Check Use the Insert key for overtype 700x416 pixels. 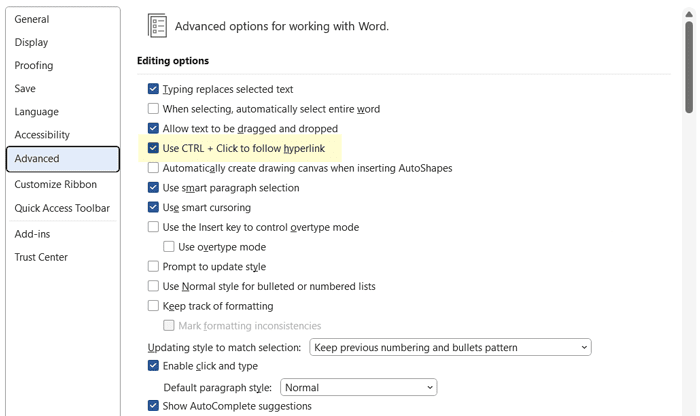(153, 228)
